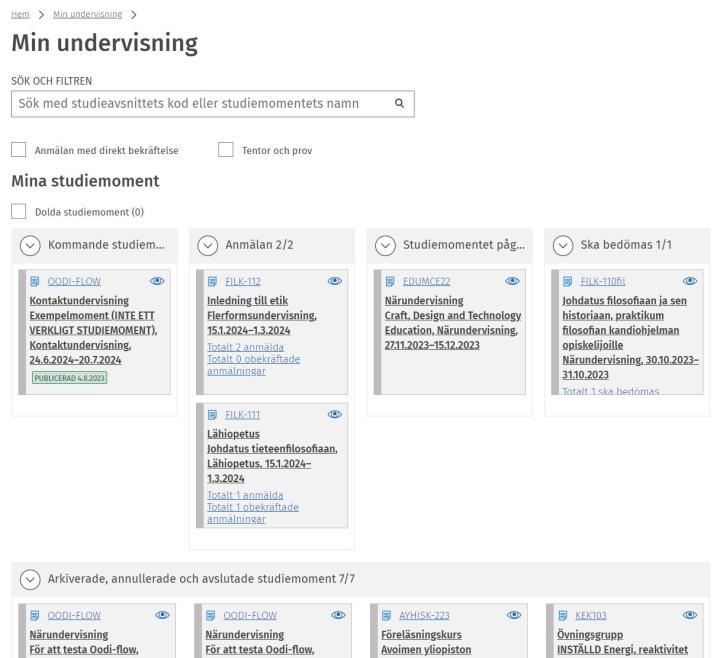Screen dimensions: 720x658
Task: Collapse the Ska bedömas 1/1 column
Action: click(564, 246)
